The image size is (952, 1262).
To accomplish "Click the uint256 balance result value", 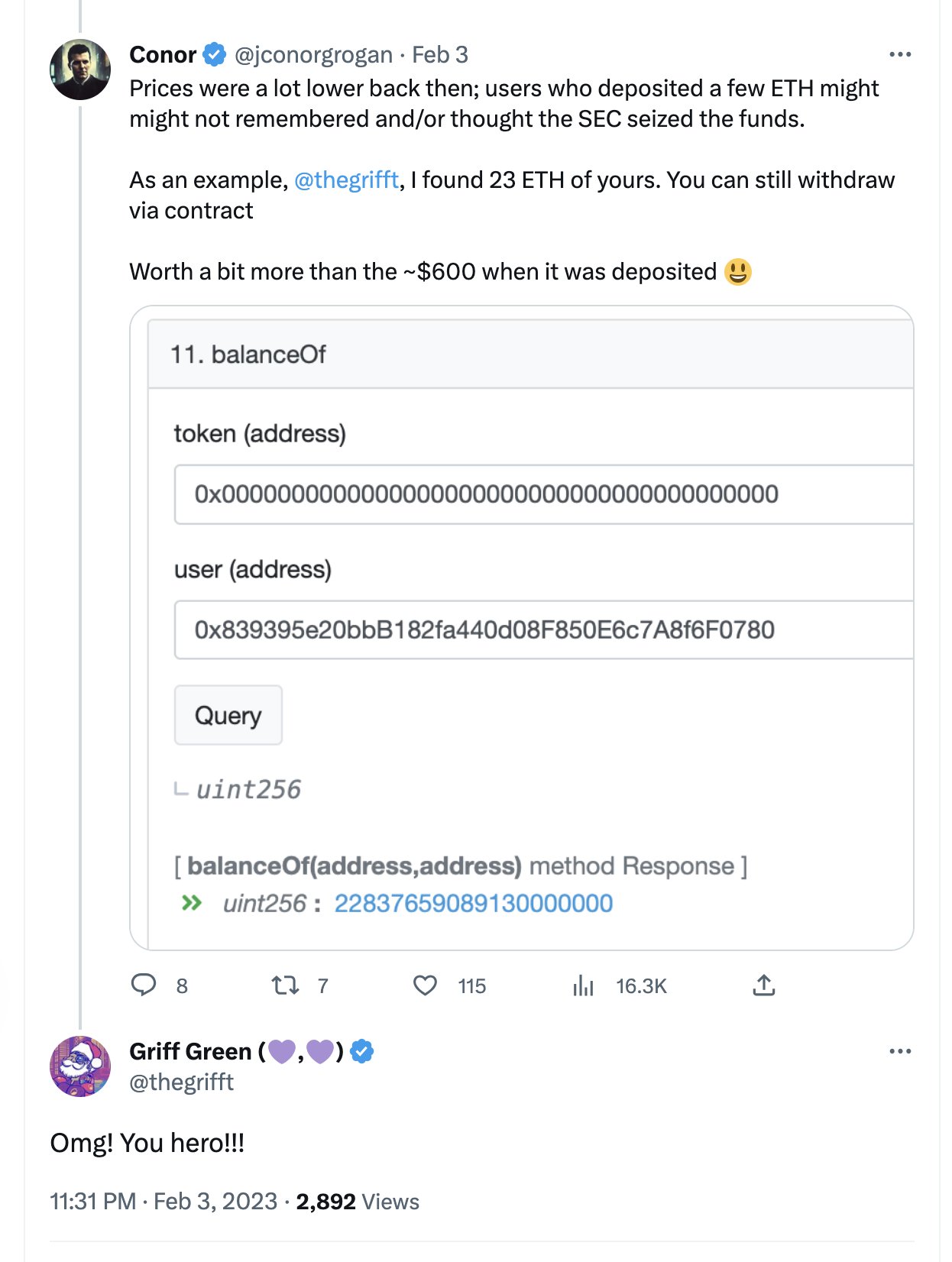I will 473,904.
